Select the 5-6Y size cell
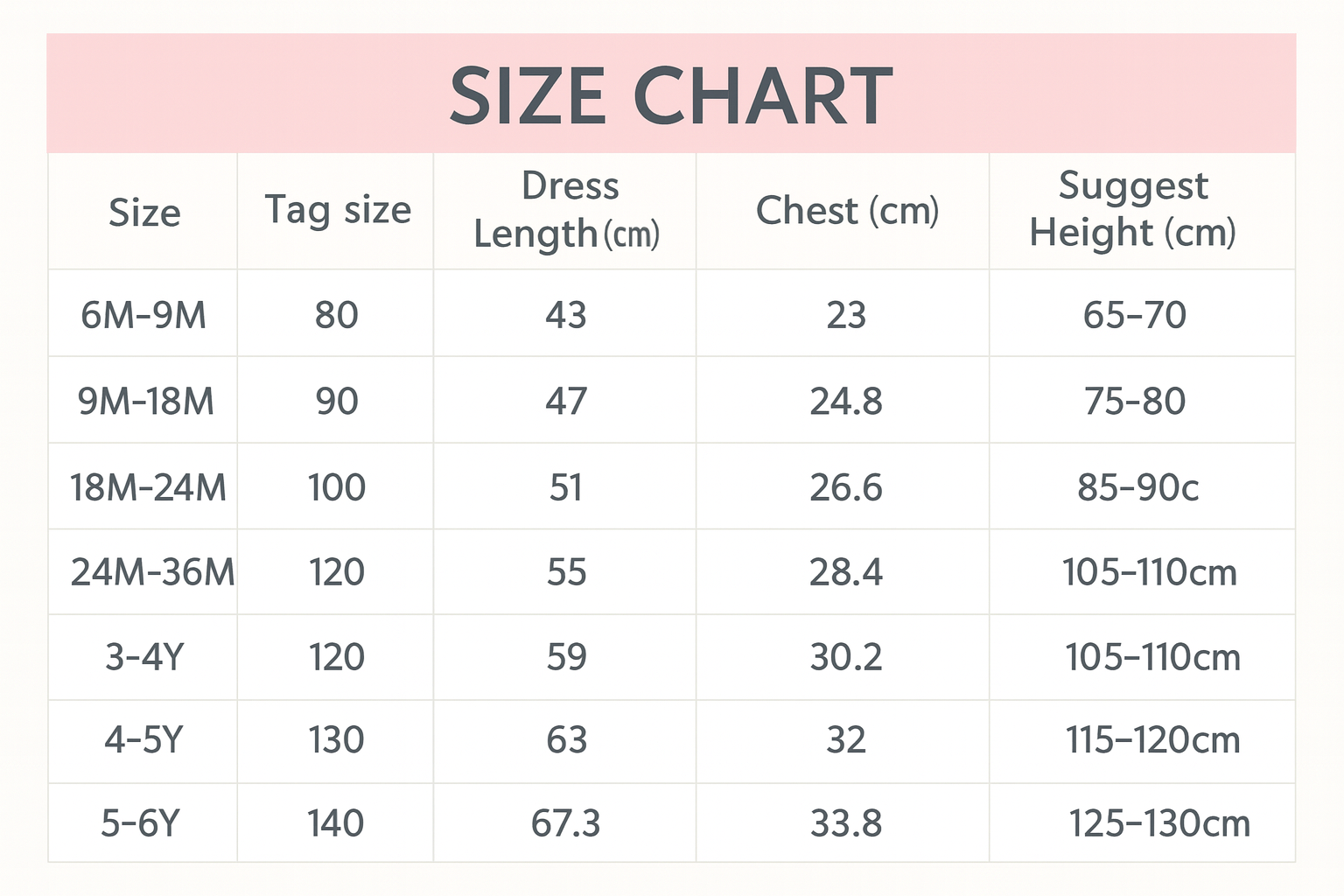This screenshot has height=896, width=1344. 140,823
